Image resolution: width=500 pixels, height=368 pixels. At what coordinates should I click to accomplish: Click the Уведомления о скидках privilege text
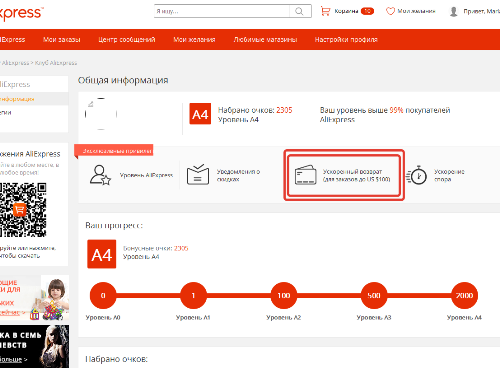[238, 175]
